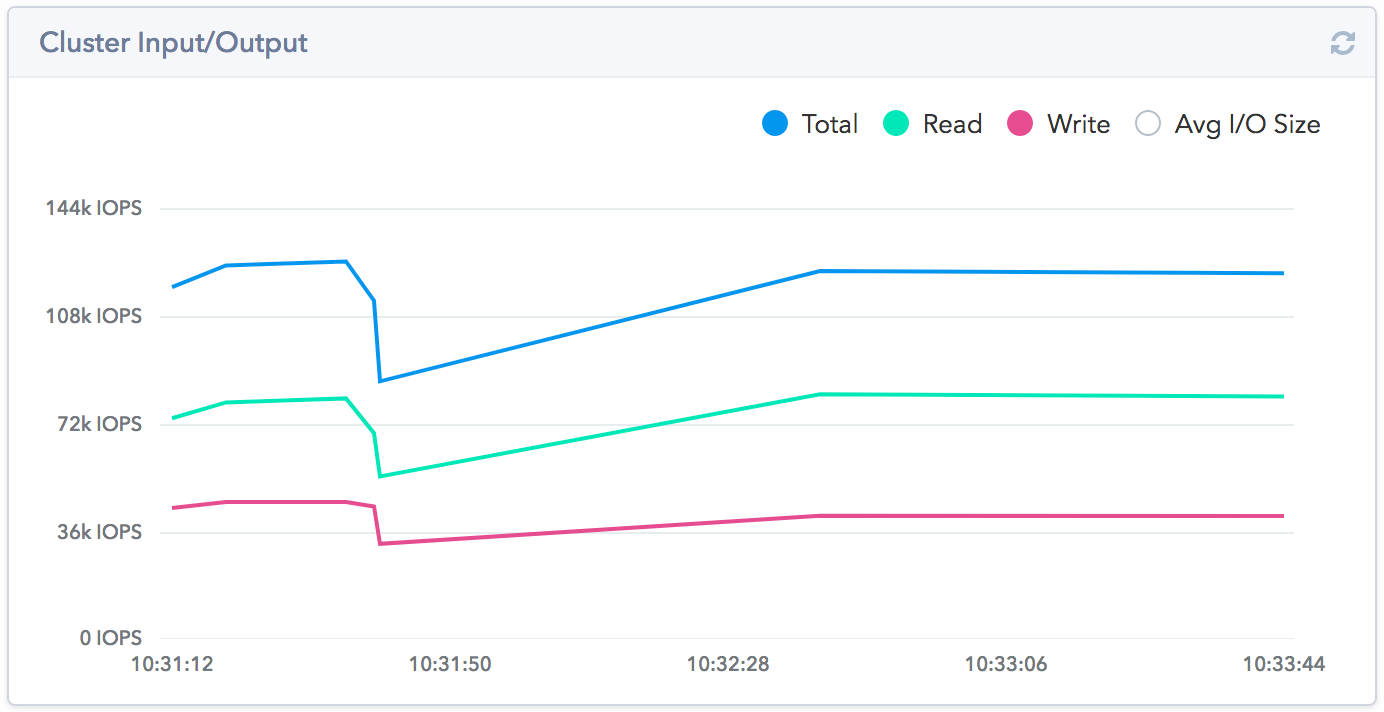Enable the Avg I/O Size legend circle

(1148, 124)
